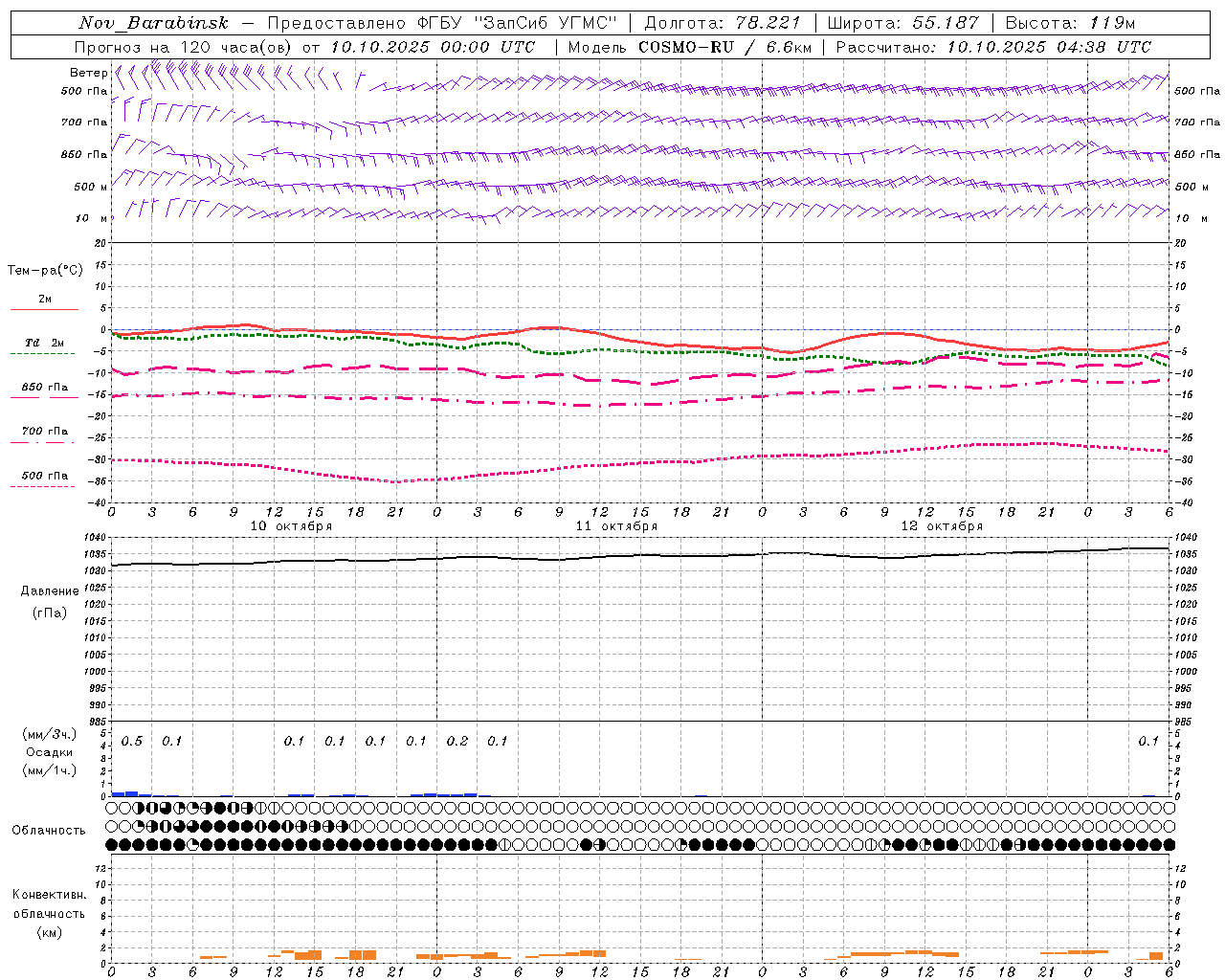
Task: Click the Облачность cloudiness row label
Action: 49,830
